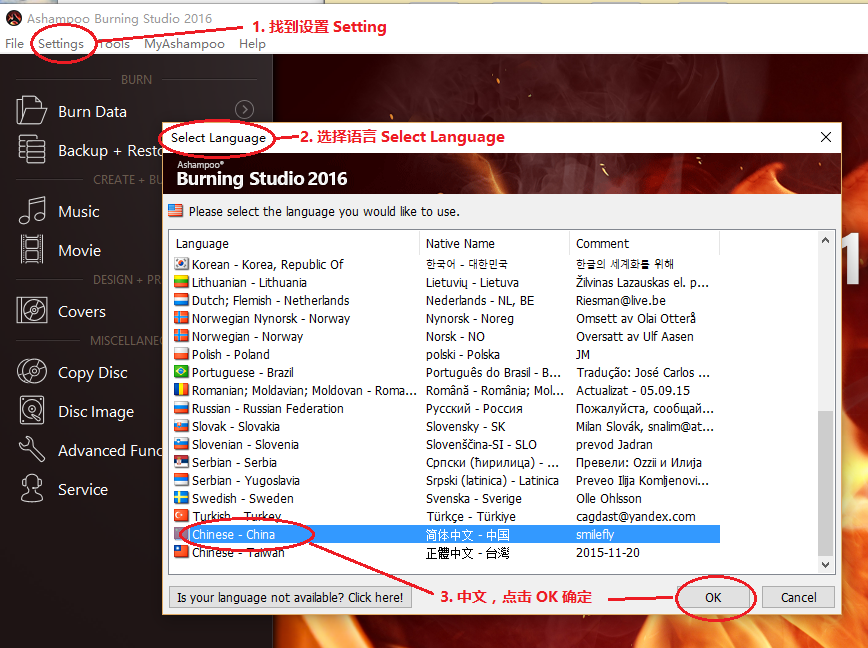The height and width of the screenshot is (648, 868).
Task: Select Serbian - Yugoslavia language row
Action: point(445,480)
